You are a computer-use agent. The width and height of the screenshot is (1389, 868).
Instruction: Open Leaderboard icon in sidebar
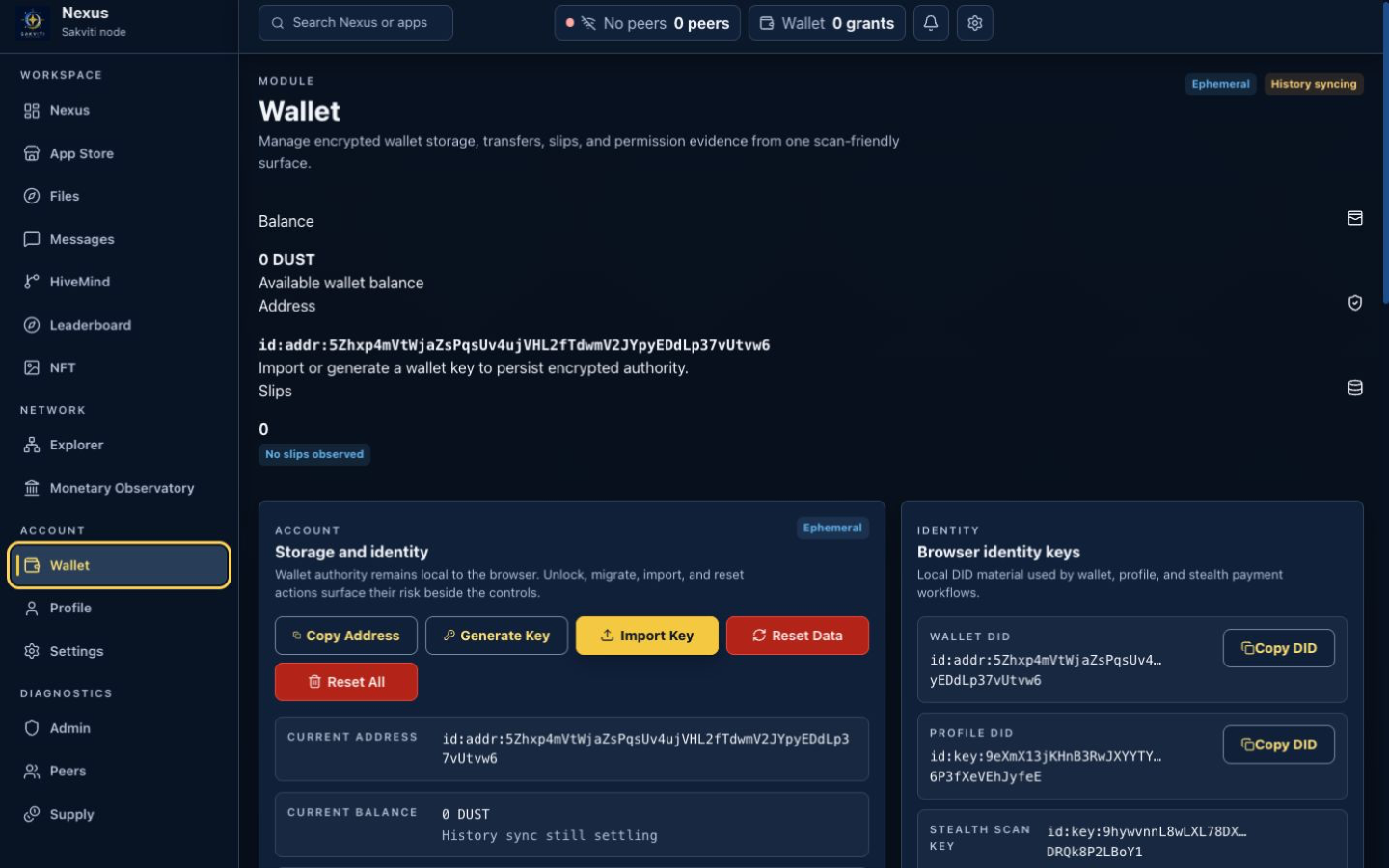pos(32,325)
